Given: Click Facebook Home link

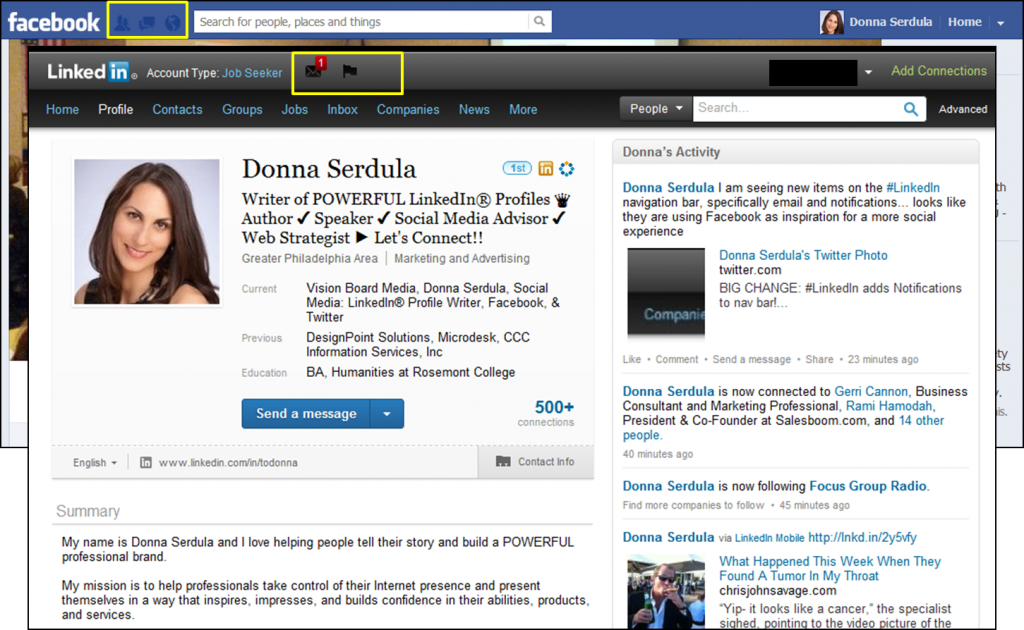Looking at the screenshot, I should 965,22.
